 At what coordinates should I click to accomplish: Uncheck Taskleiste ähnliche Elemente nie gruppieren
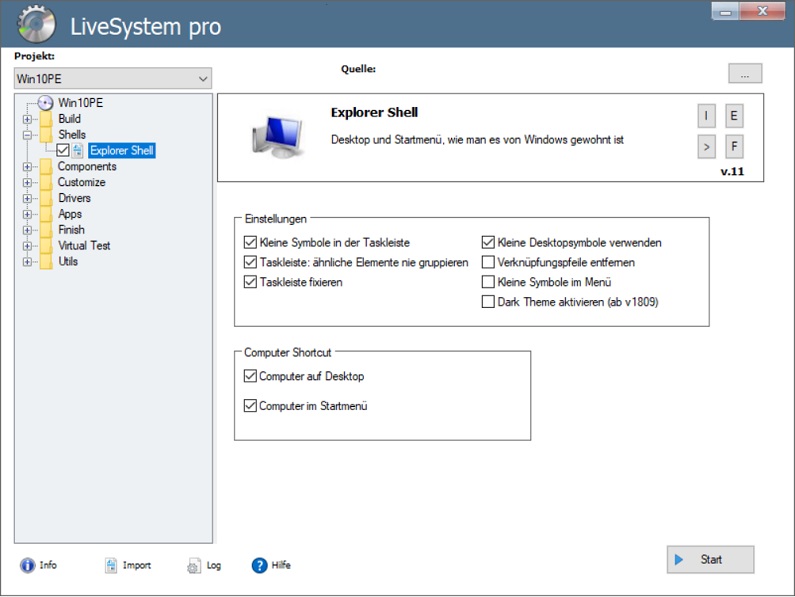coord(250,262)
